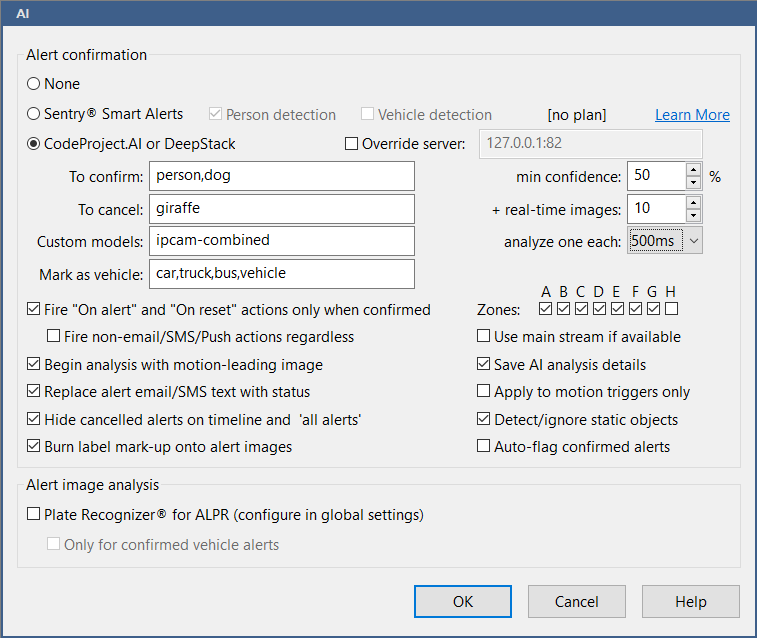Increase real-time images with up arrow
The height and width of the screenshot is (638, 757).
(x=693, y=203)
